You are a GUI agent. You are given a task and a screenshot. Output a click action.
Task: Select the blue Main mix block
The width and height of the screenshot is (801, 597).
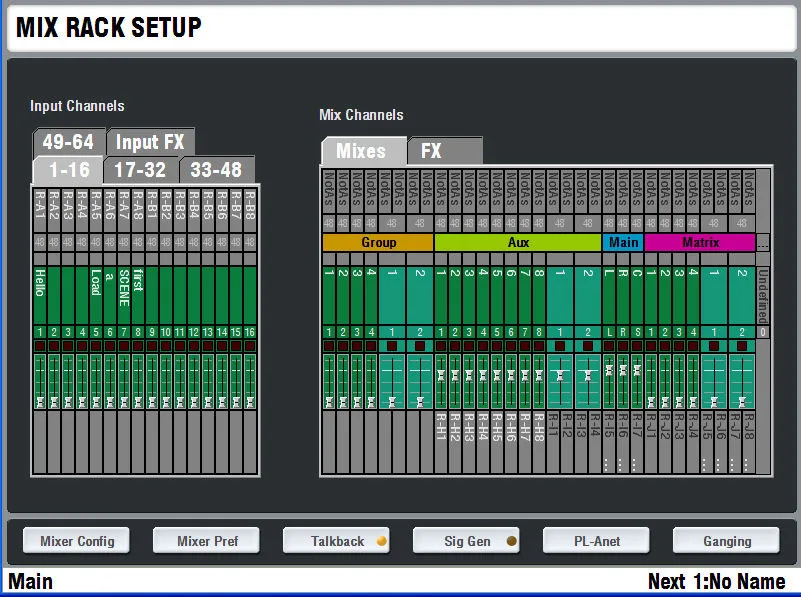click(623, 243)
